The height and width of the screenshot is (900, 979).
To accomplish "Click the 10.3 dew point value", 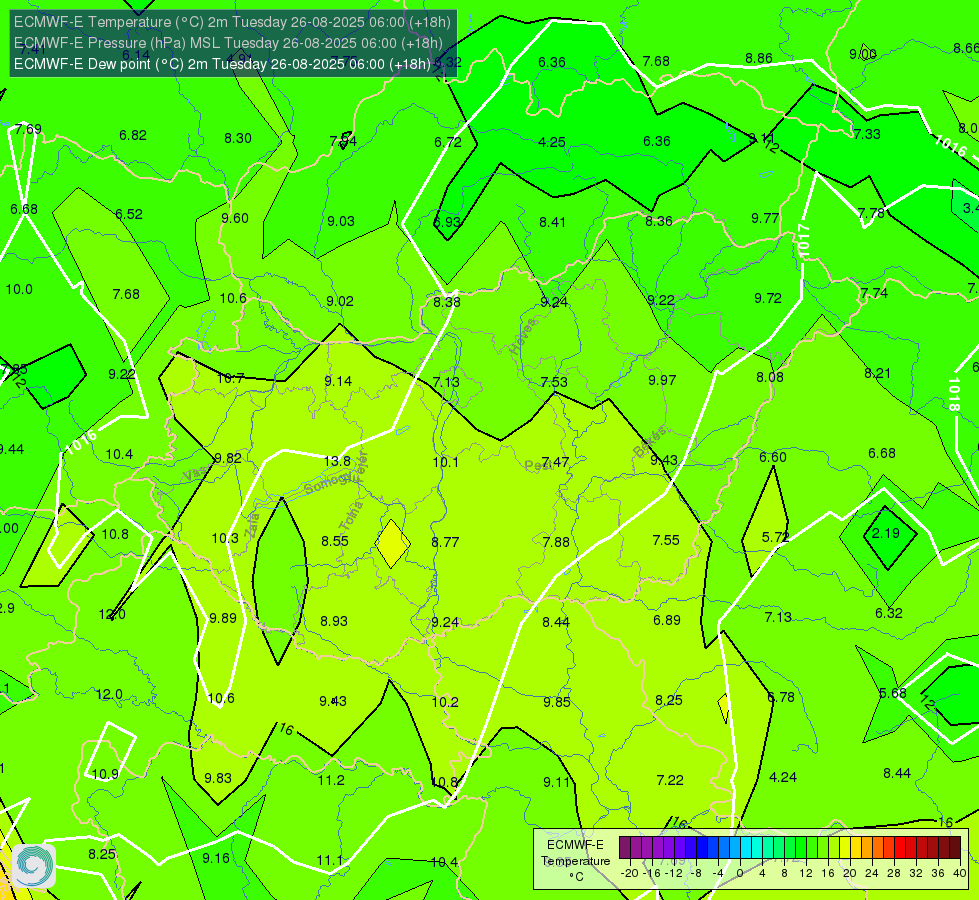I will (x=225, y=538).
